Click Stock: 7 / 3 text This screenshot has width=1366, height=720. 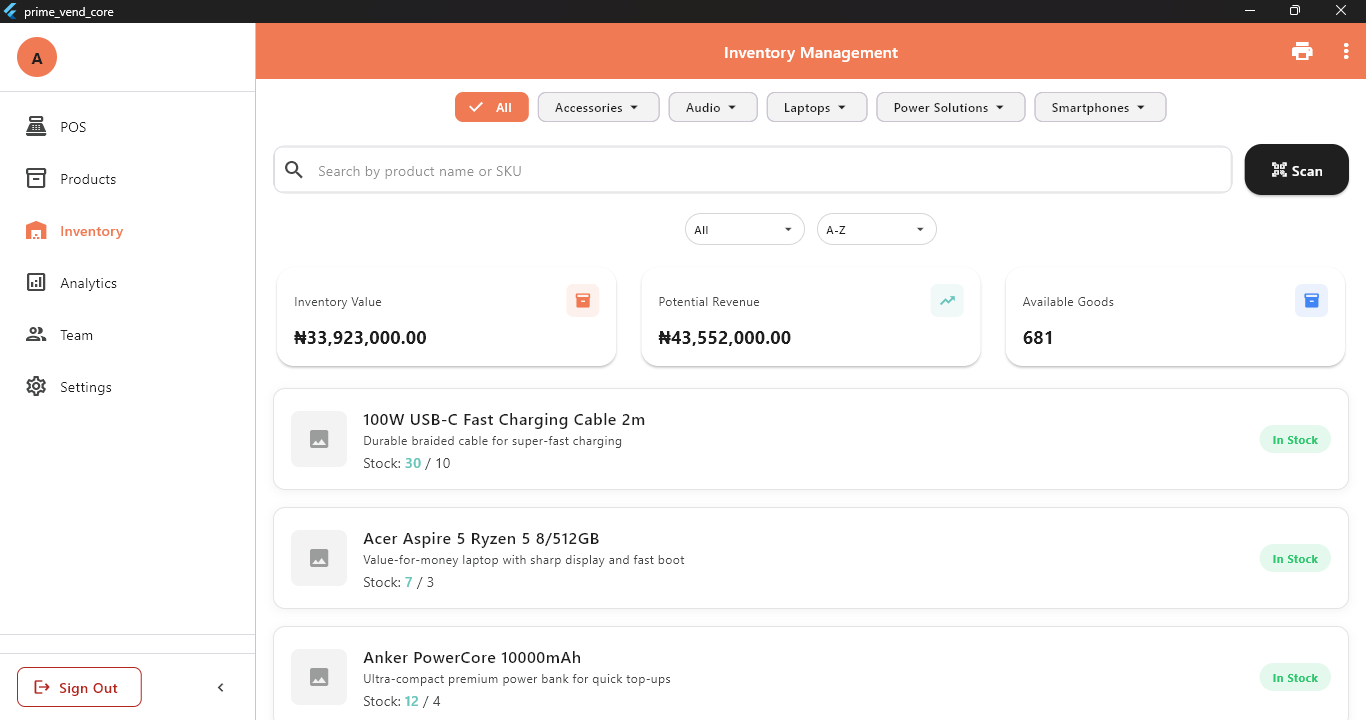coord(398,582)
